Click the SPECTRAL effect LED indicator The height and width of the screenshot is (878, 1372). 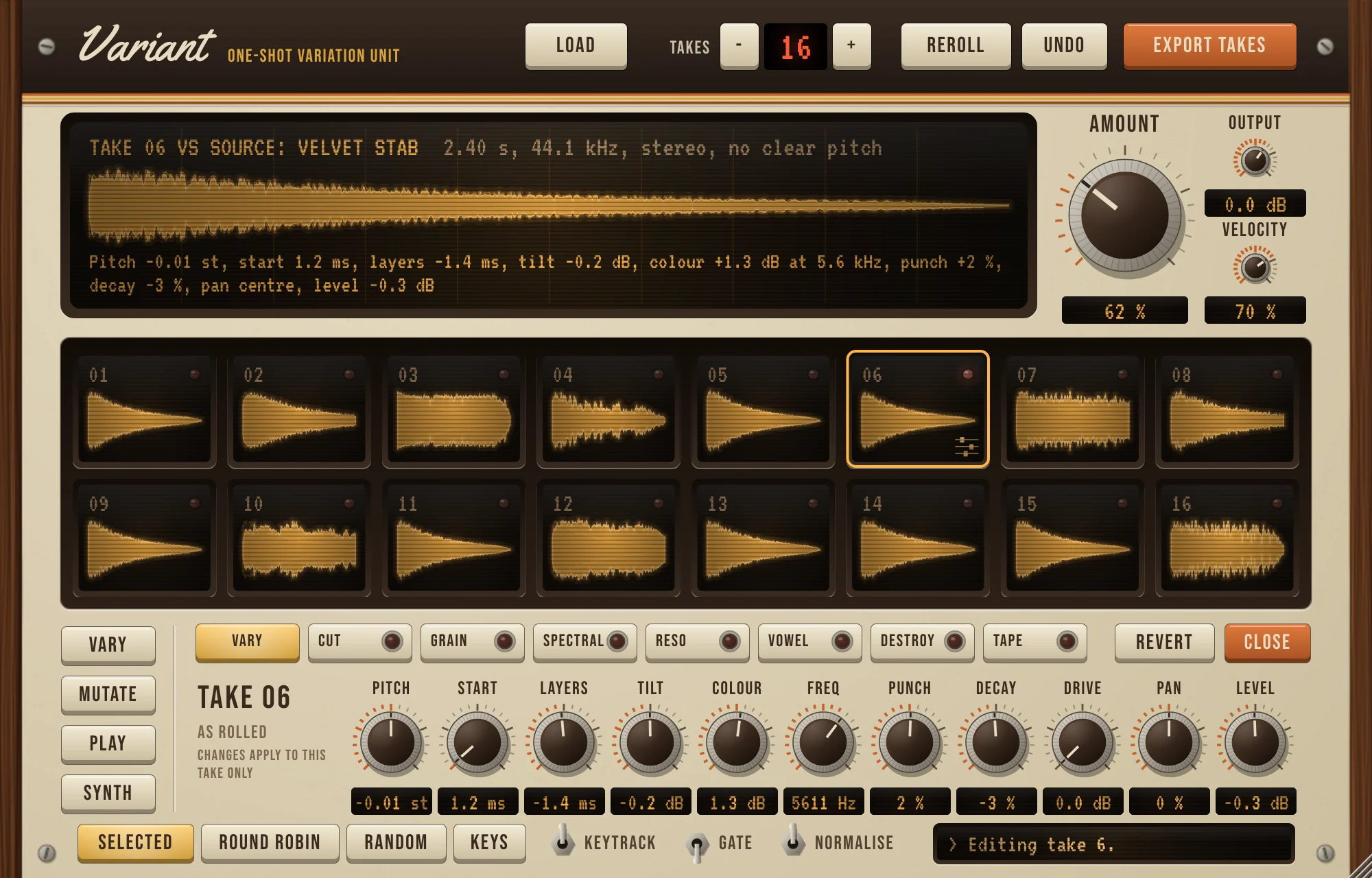point(617,641)
